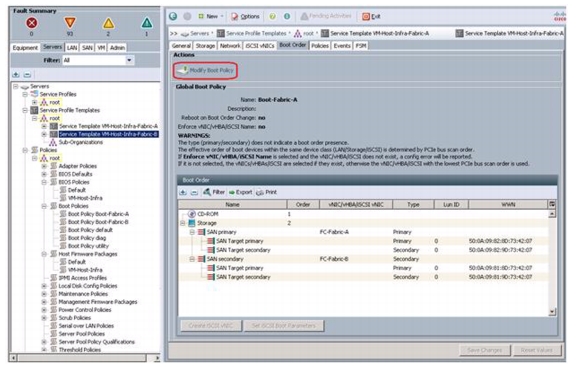Open the Policies tab
Screen dimensions: 576x367
tap(320, 46)
